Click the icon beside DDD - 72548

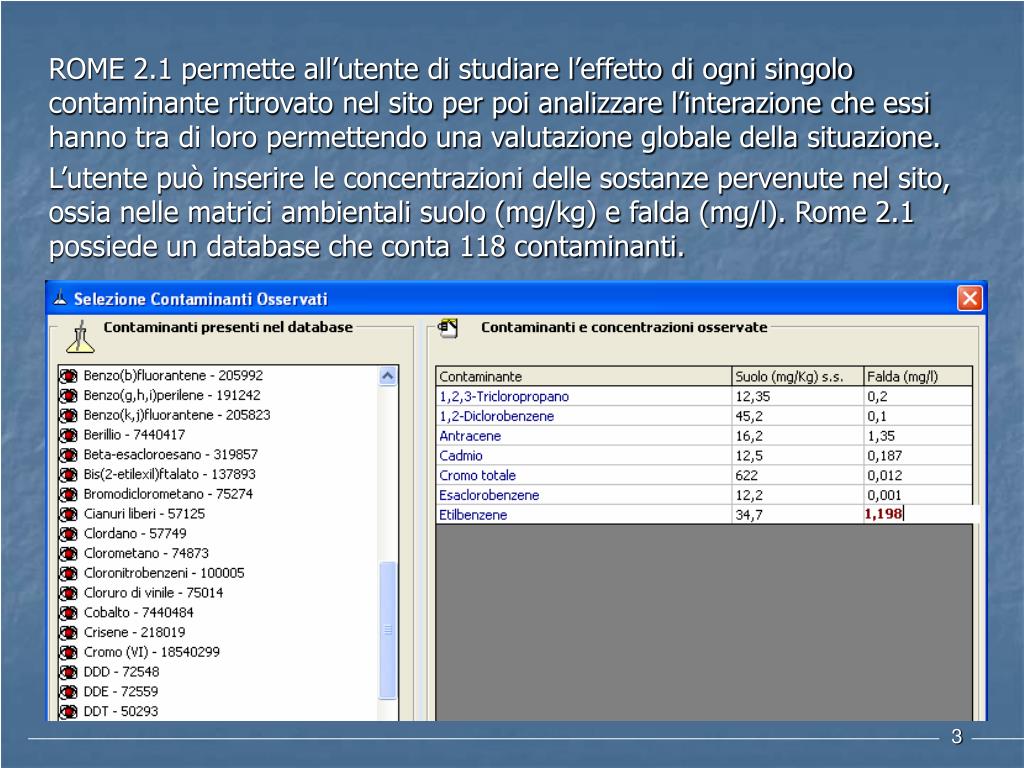[x=69, y=672]
